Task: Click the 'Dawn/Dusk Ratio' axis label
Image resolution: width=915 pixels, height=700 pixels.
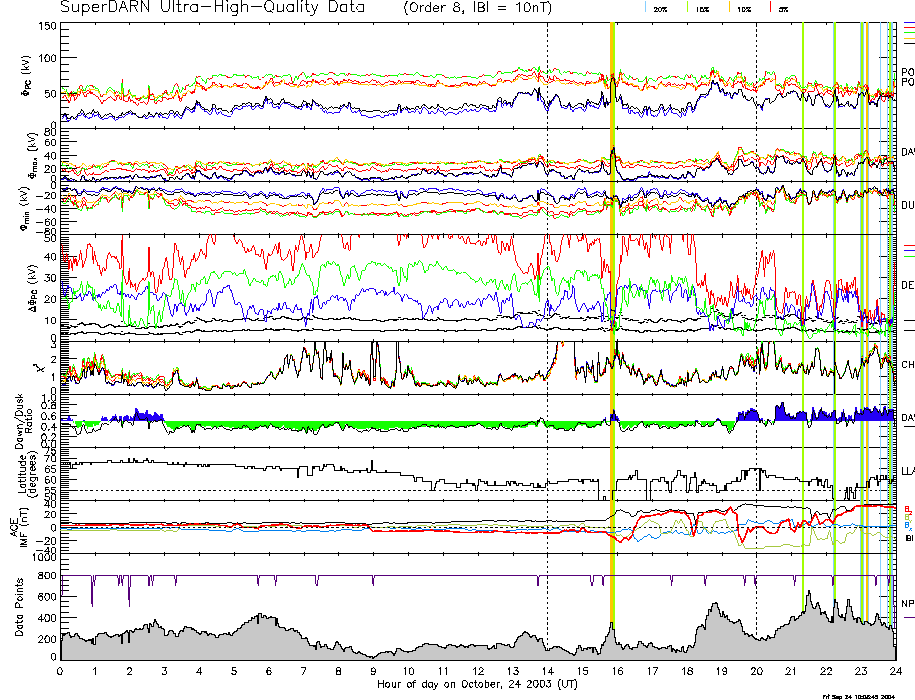Action: coord(25,421)
